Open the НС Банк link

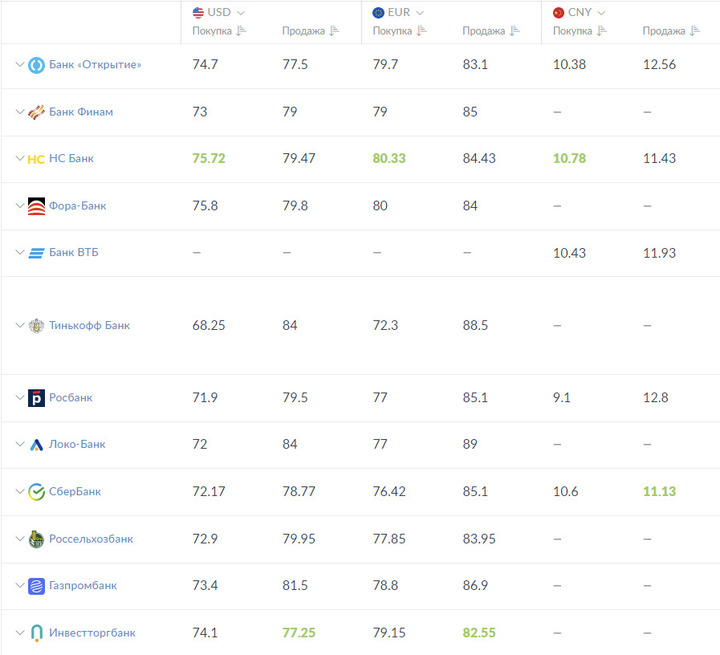click(x=71, y=158)
